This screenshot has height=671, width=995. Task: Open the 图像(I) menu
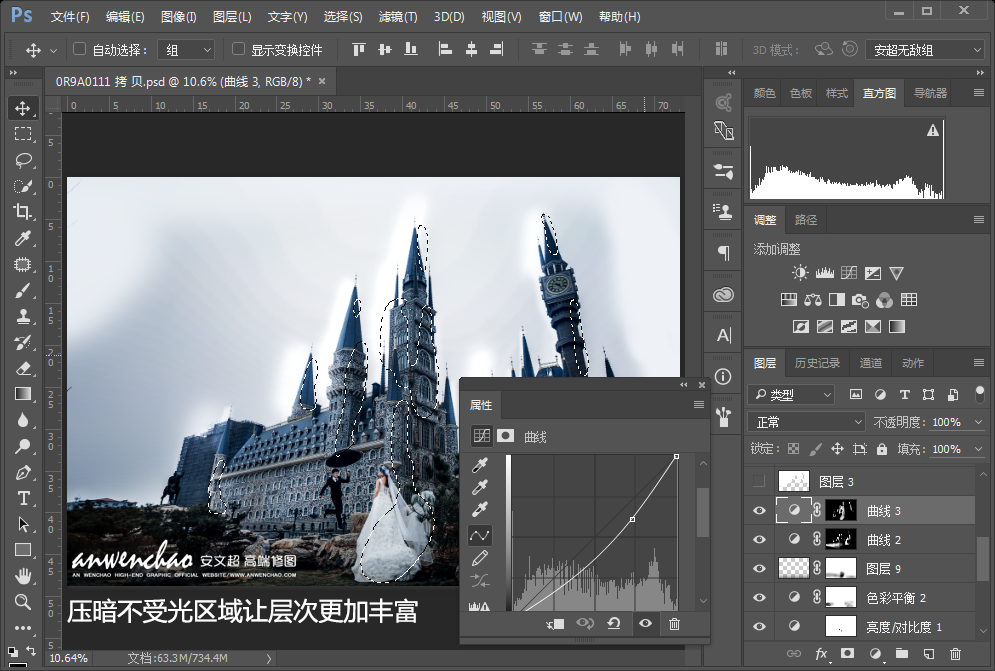point(178,17)
